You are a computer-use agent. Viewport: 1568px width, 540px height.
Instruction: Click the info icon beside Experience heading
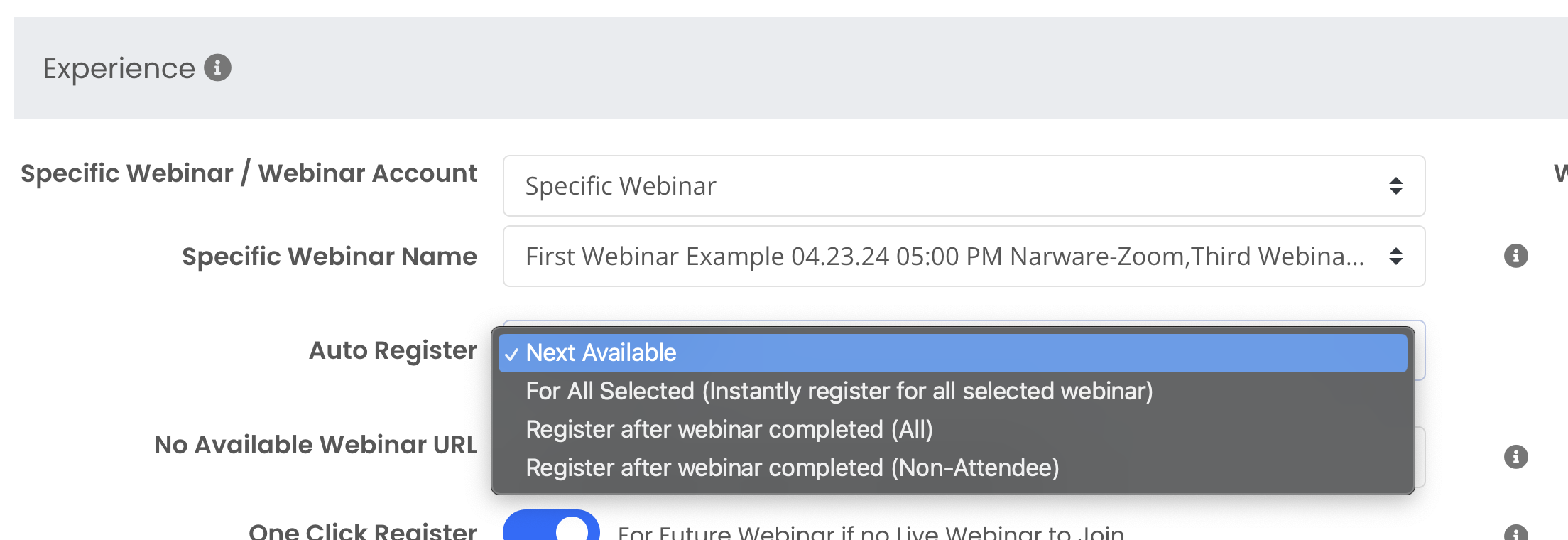217,68
